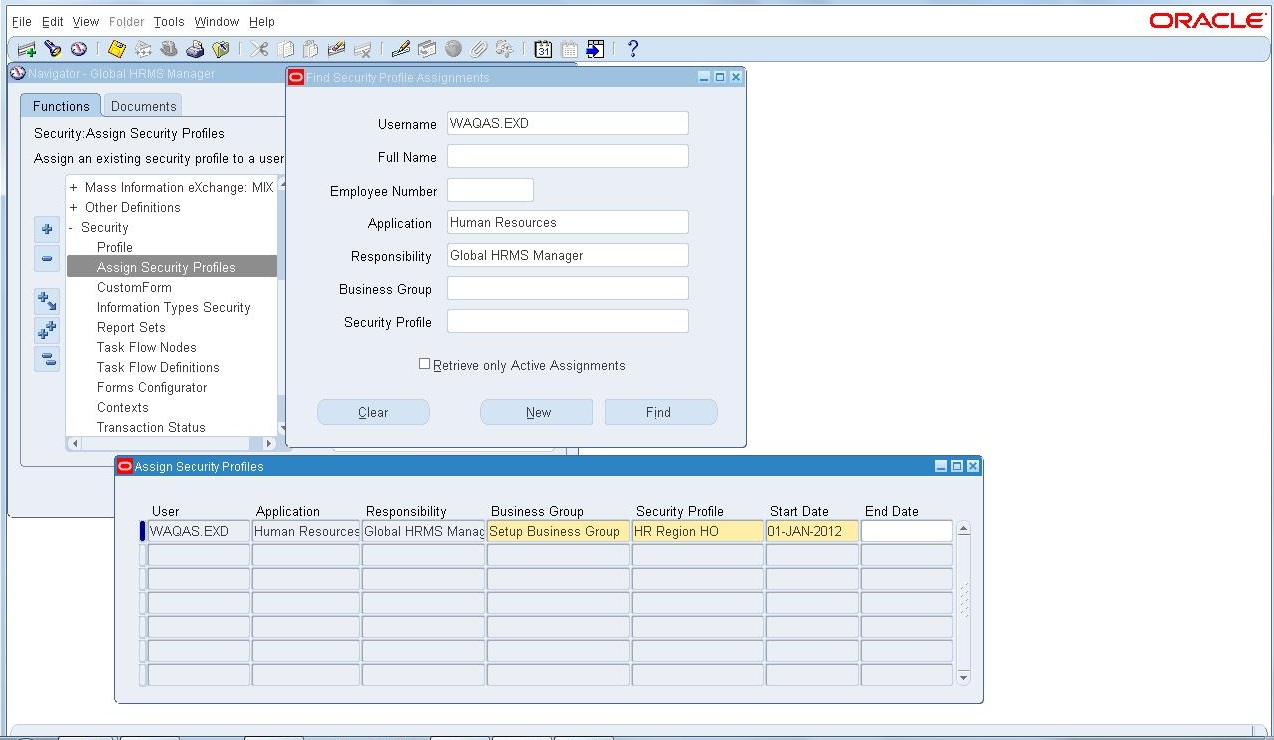Open the Tools menu

coord(169,21)
